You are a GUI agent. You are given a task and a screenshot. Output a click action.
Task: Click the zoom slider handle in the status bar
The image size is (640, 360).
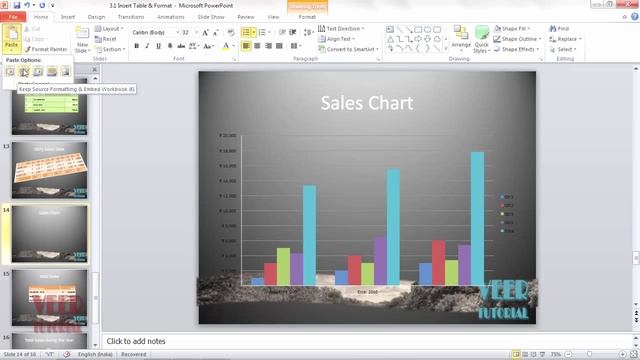click(589, 354)
